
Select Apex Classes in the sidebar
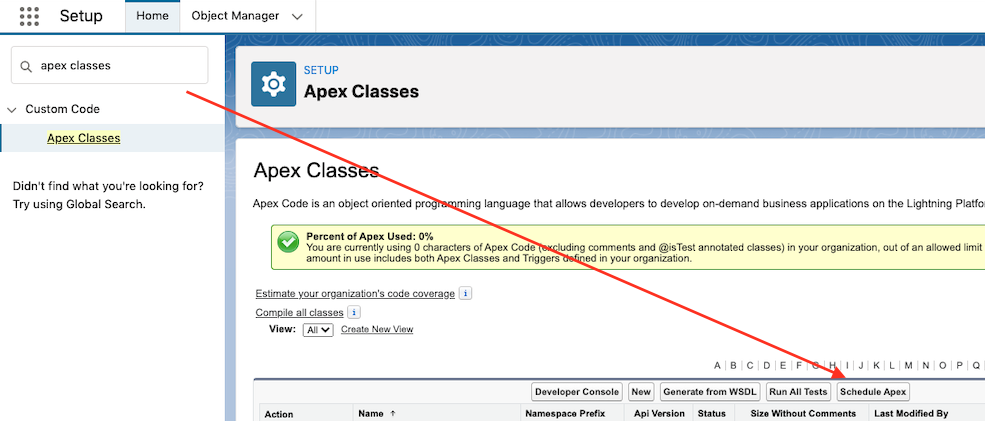point(84,138)
